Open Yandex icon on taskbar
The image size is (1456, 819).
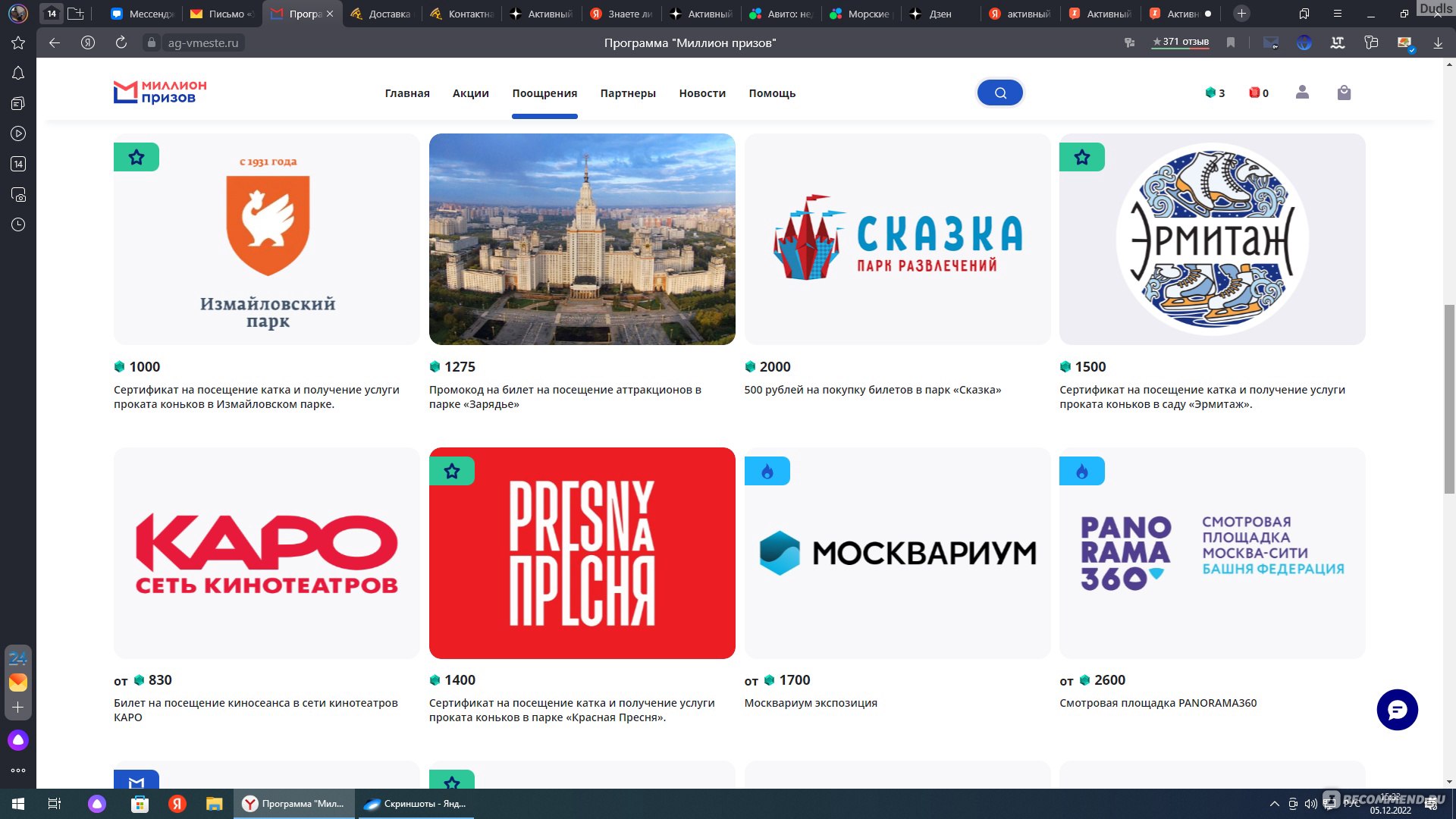pyautogui.click(x=177, y=804)
